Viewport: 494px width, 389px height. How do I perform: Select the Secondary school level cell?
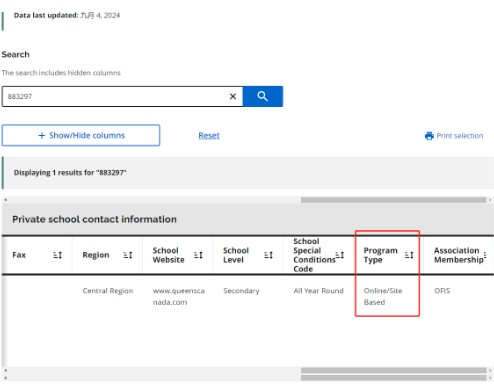(x=241, y=291)
